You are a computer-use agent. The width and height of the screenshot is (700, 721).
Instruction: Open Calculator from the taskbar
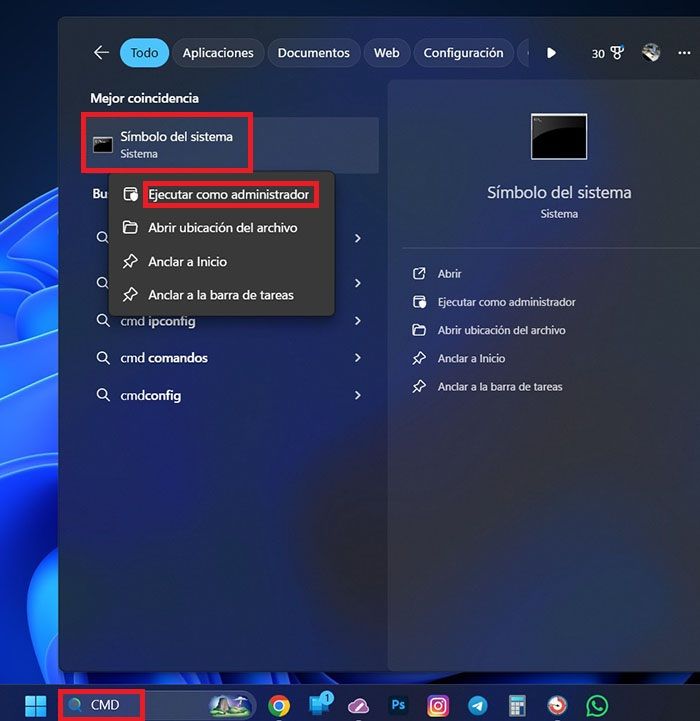tap(517, 705)
